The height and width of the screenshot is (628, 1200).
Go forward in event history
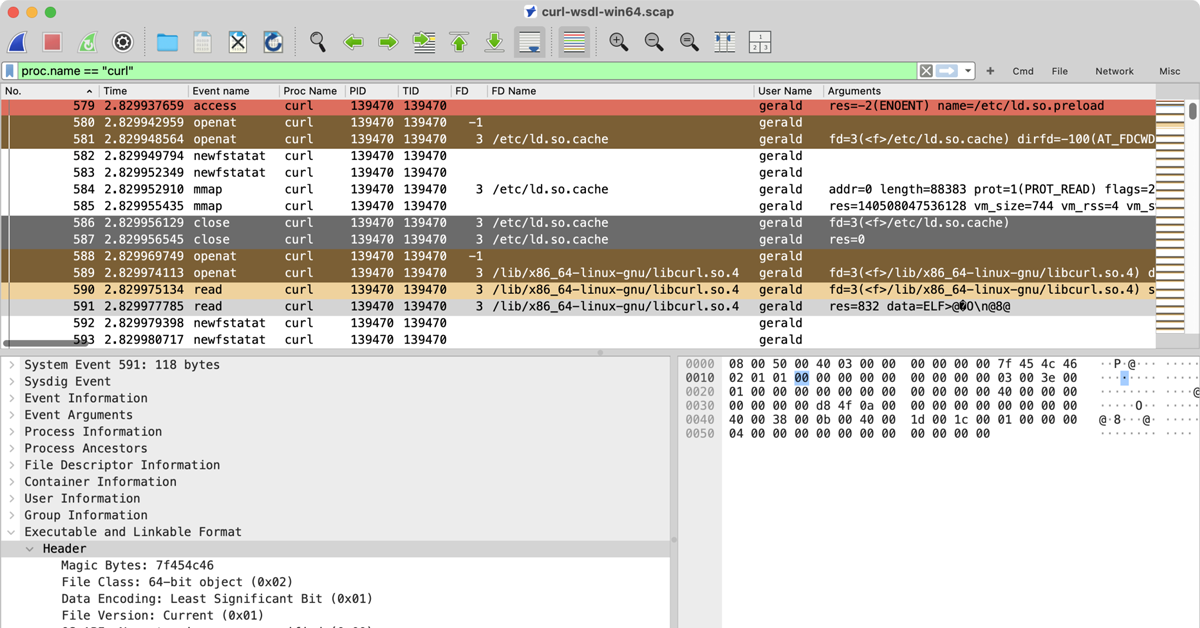point(387,42)
